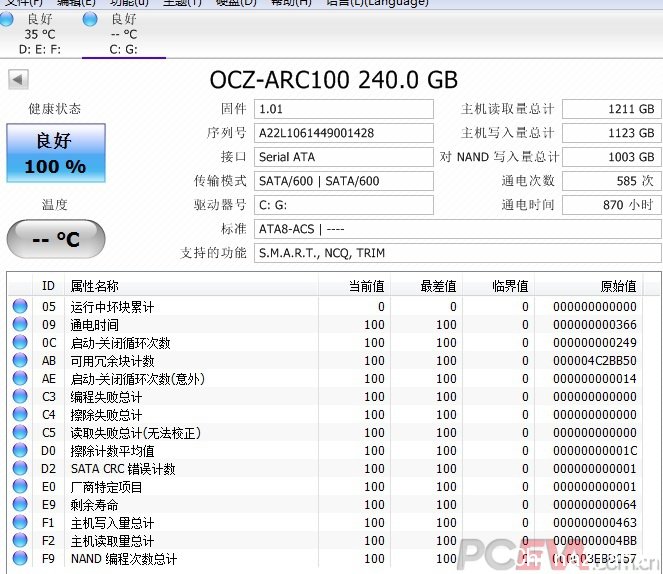Click the 当前值 column header
This screenshot has height=574, width=663.
click(354, 286)
